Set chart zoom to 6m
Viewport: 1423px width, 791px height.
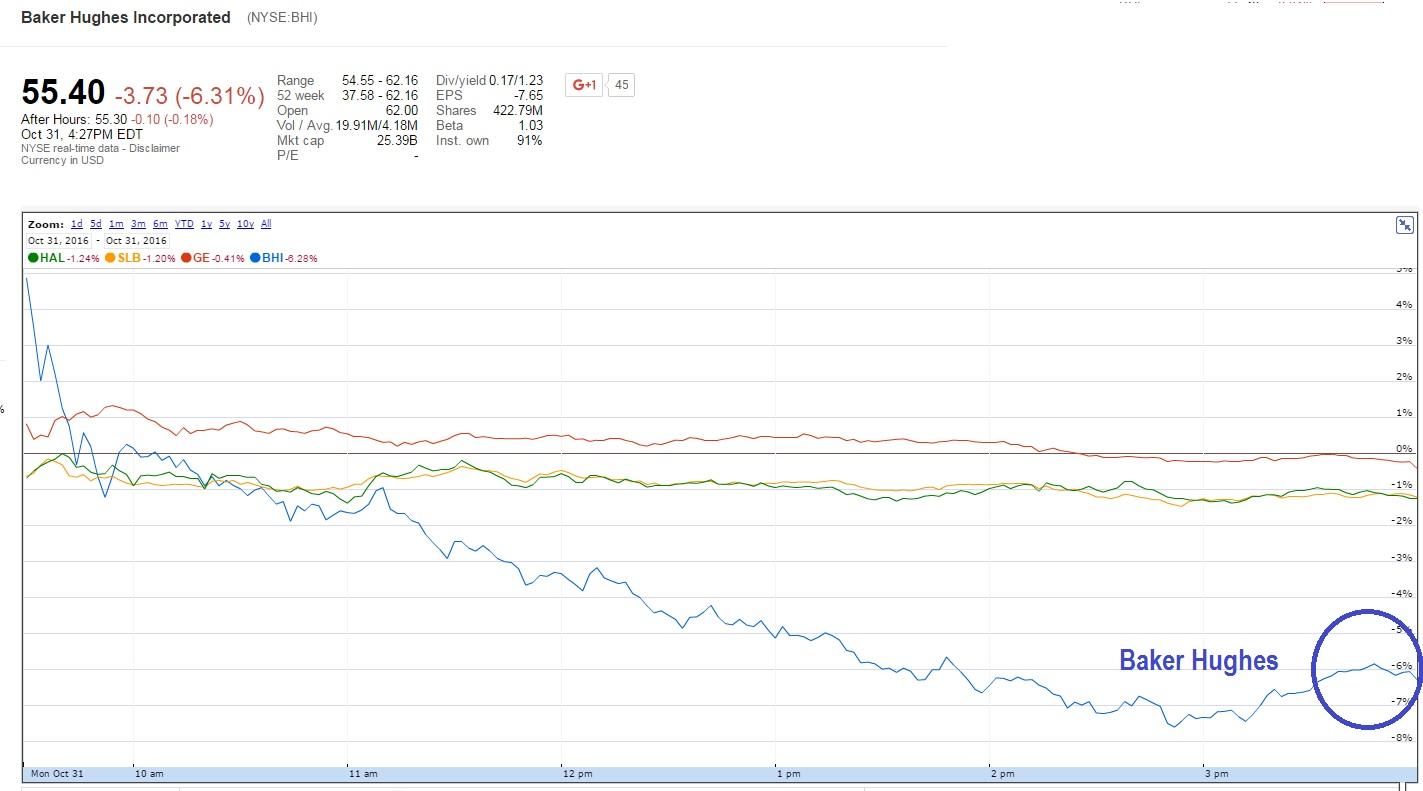pos(160,224)
